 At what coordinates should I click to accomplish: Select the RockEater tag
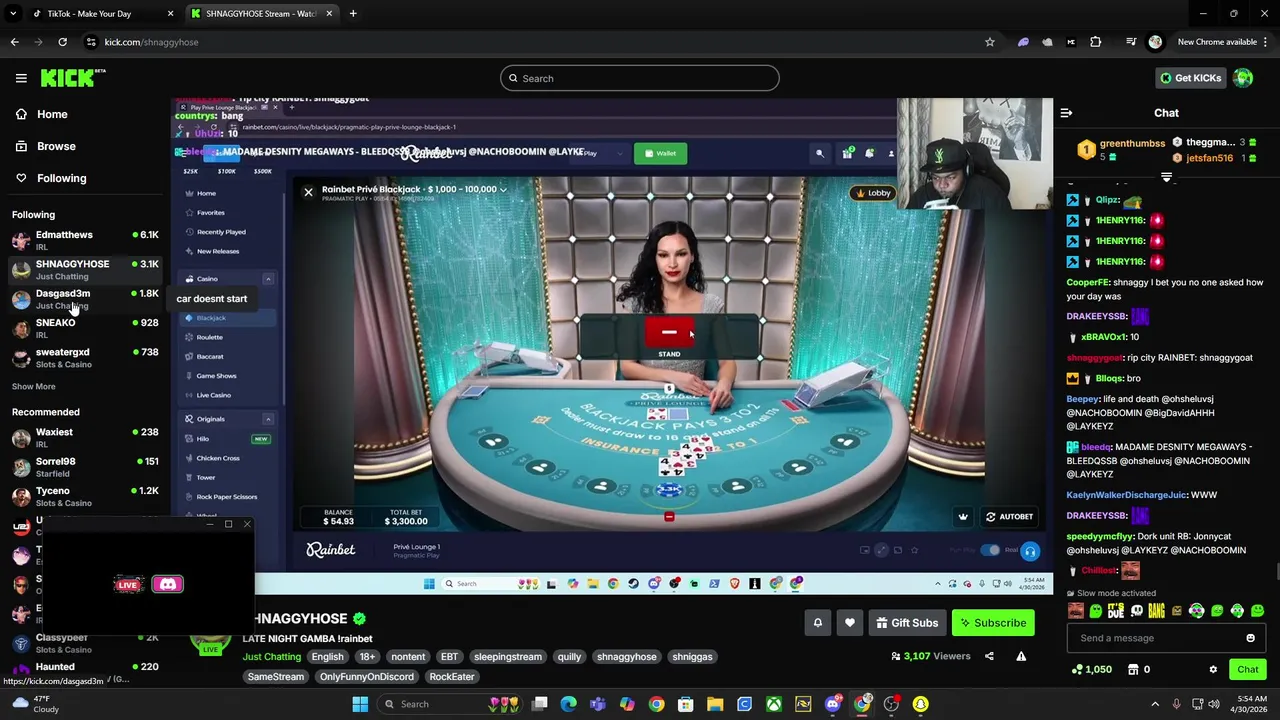pyautogui.click(x=452, y=677)
